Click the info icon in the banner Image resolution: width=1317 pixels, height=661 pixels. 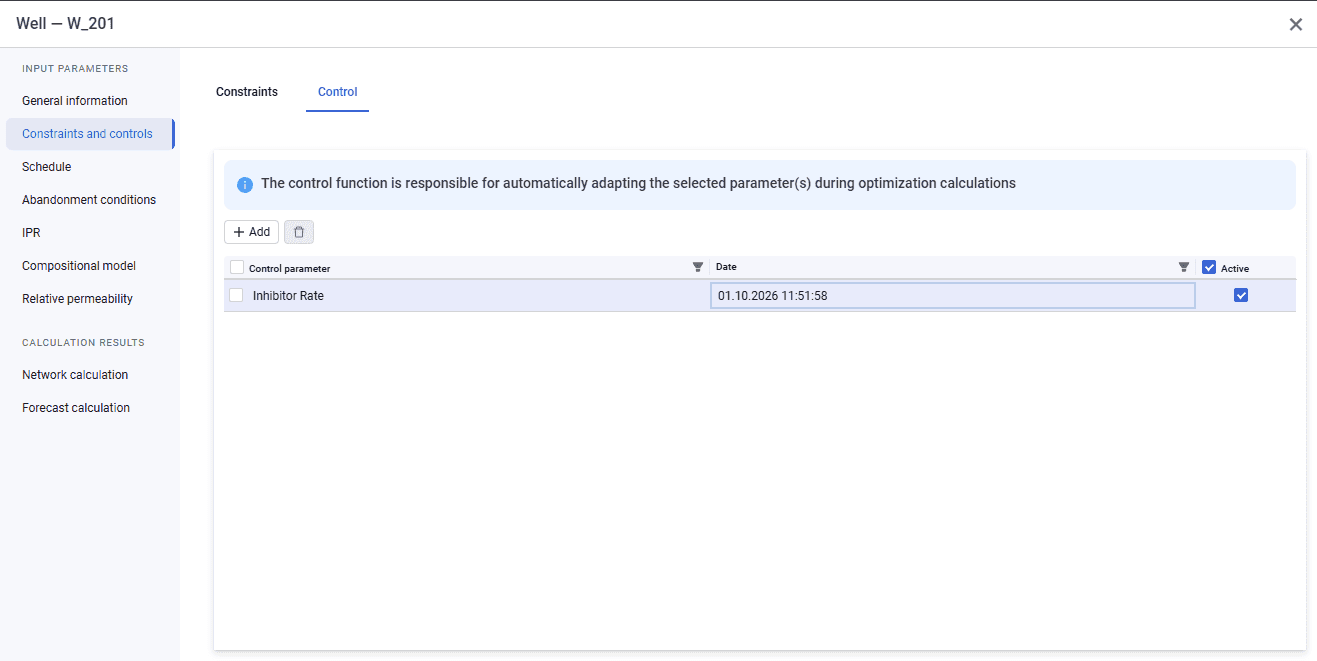coord(245,185)
